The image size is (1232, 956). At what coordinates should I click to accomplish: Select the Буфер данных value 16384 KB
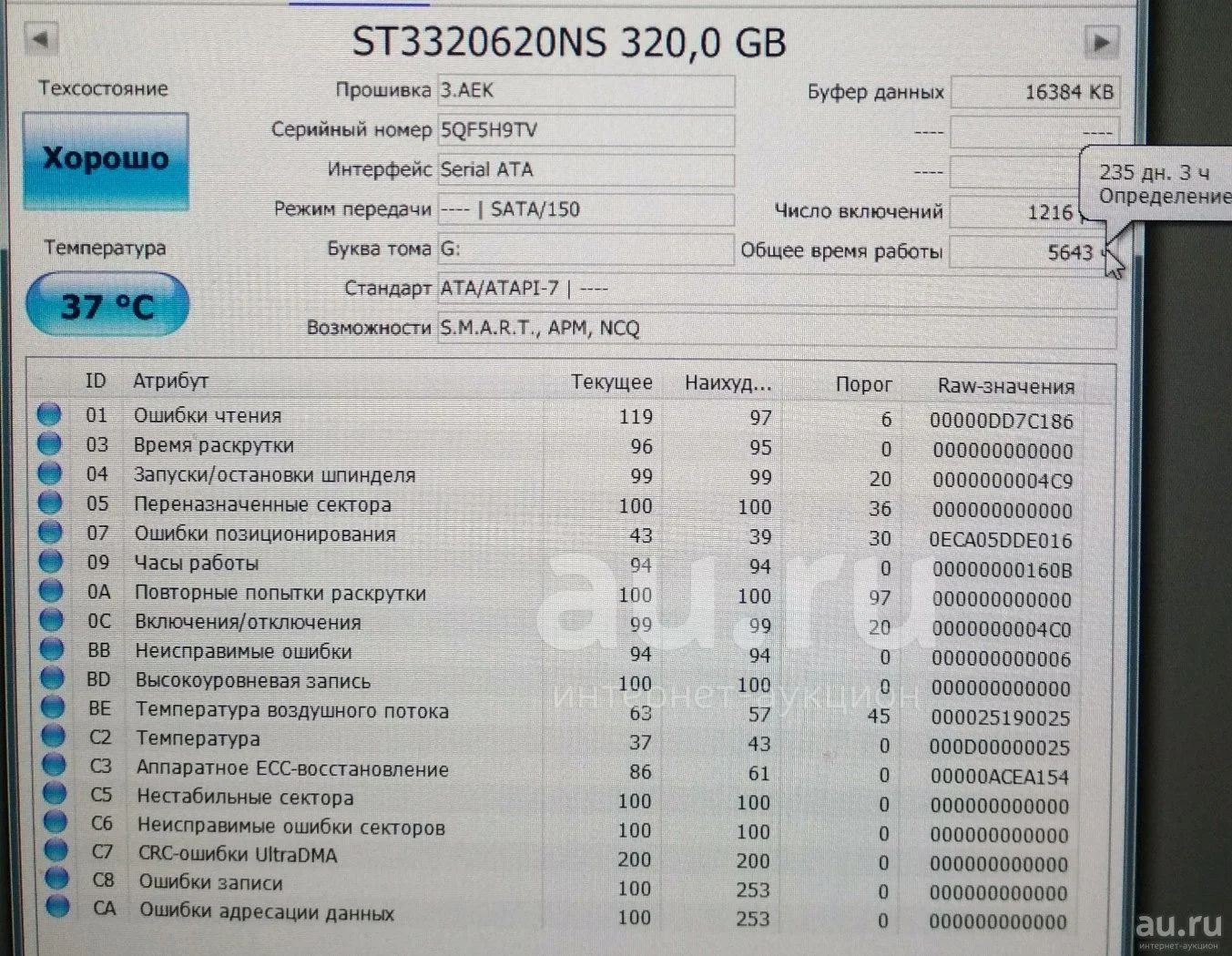(1034, 92)
